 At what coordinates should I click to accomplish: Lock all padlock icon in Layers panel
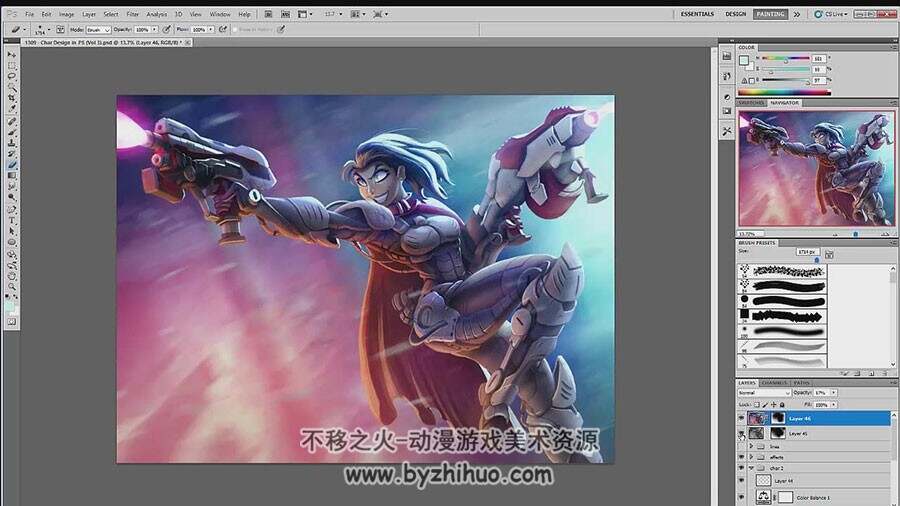click(x=782, y=405)
